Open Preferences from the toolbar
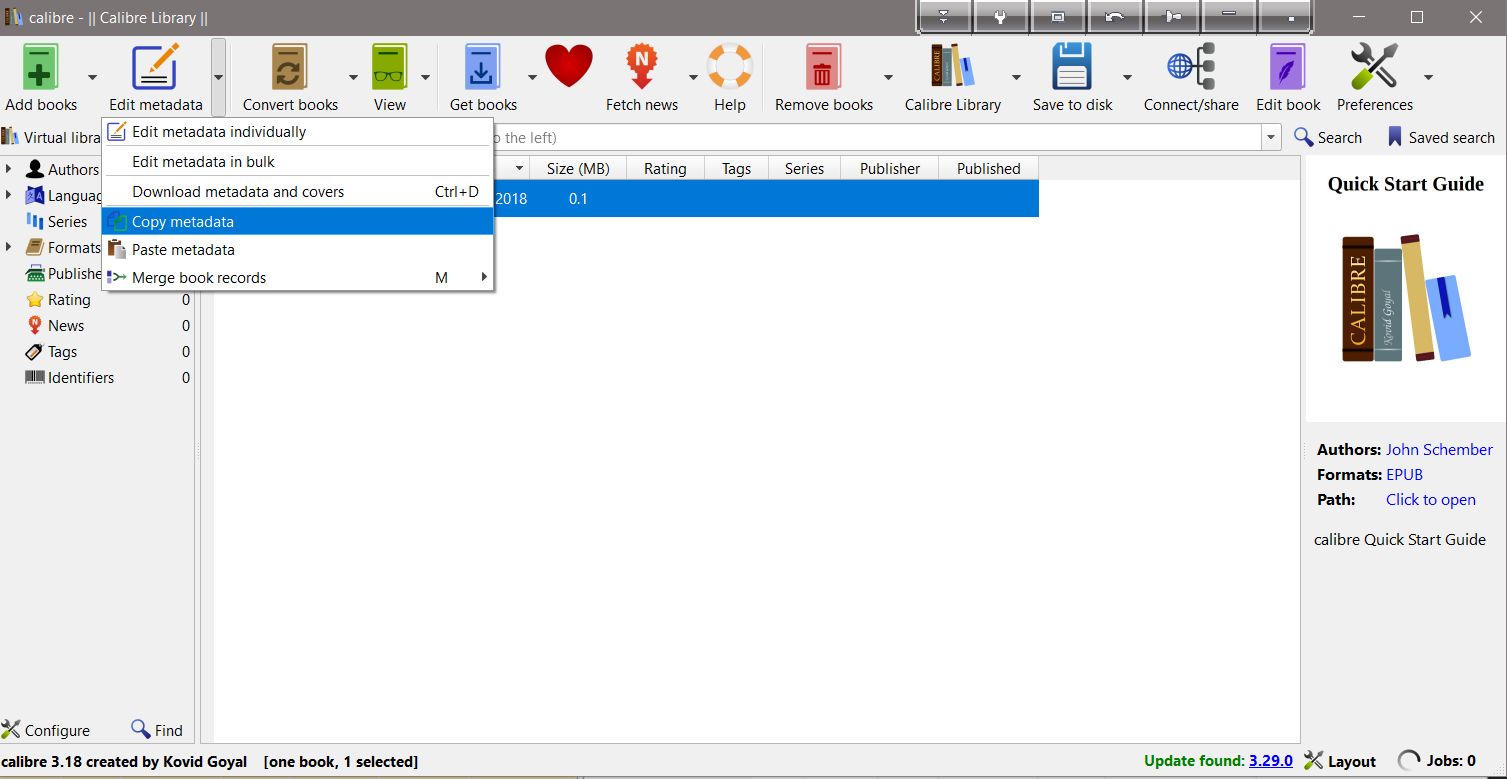 click(1374, 67)
